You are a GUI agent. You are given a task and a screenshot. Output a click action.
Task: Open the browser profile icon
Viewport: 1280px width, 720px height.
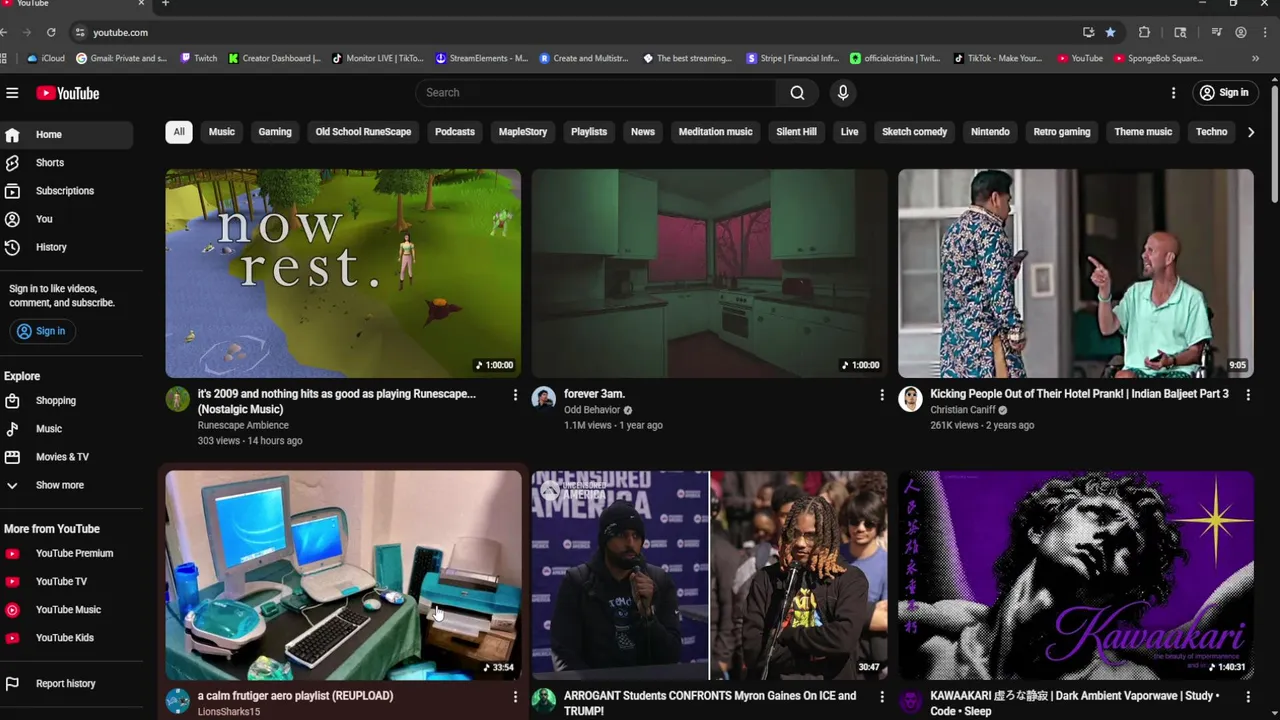click(1240, 32)
